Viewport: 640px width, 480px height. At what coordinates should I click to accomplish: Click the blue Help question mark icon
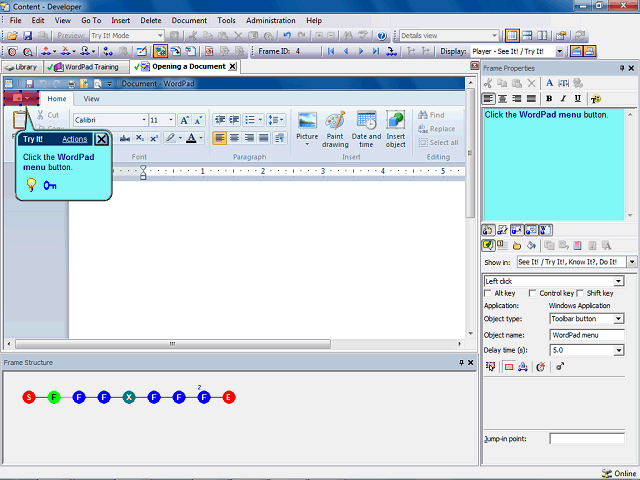coord(382,36)
